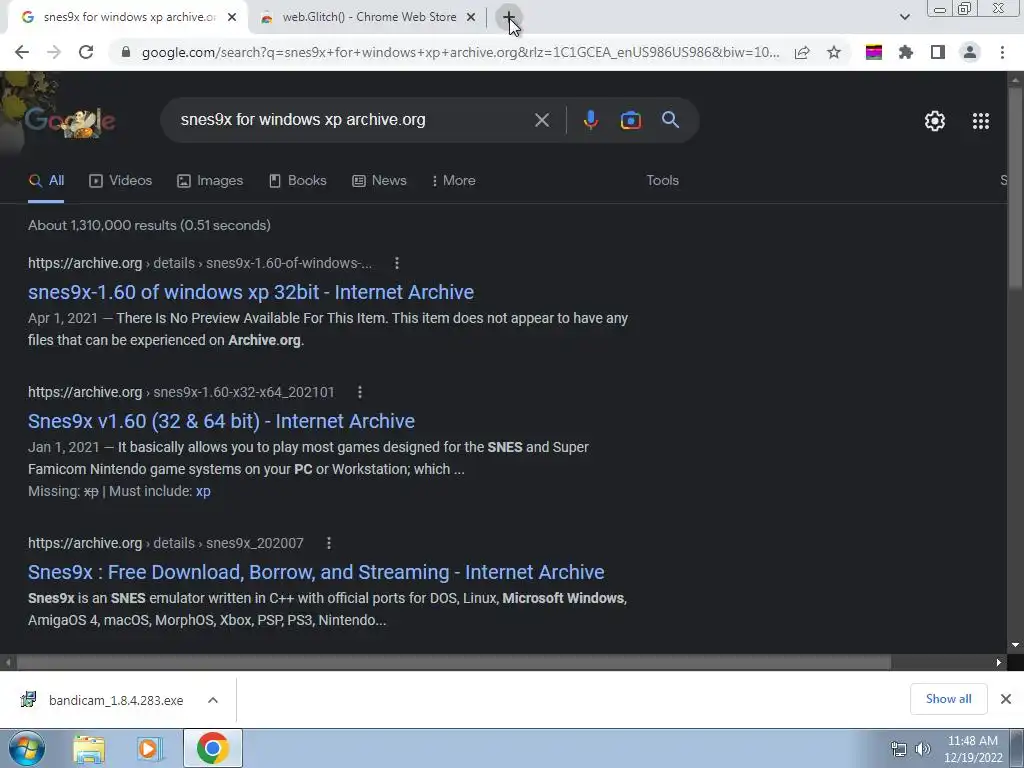Screen dimensions: 1024x768
Task: Open the Google apps grid
Action: (980, 121)
